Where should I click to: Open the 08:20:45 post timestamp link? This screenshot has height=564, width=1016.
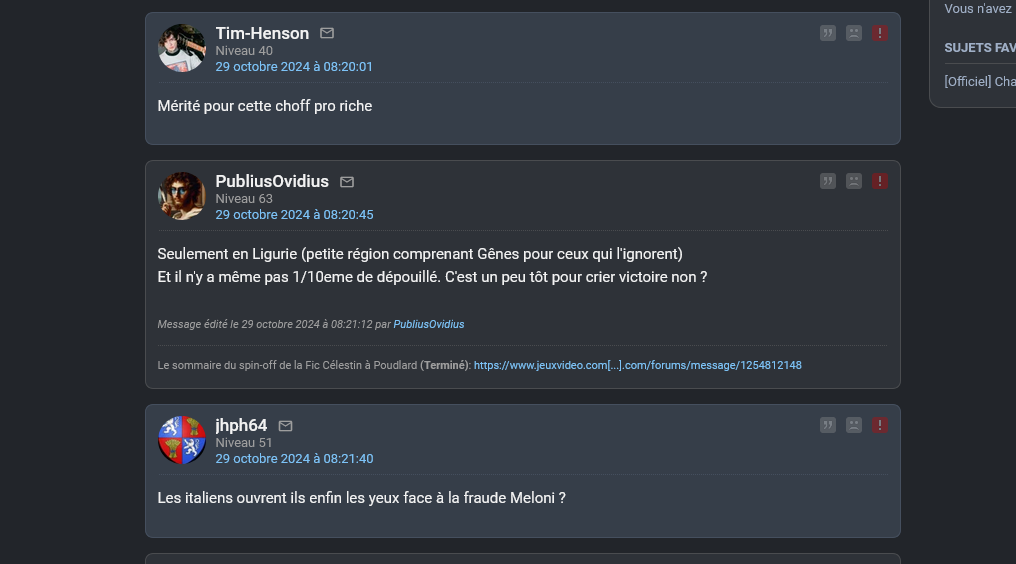coord(294,215)
